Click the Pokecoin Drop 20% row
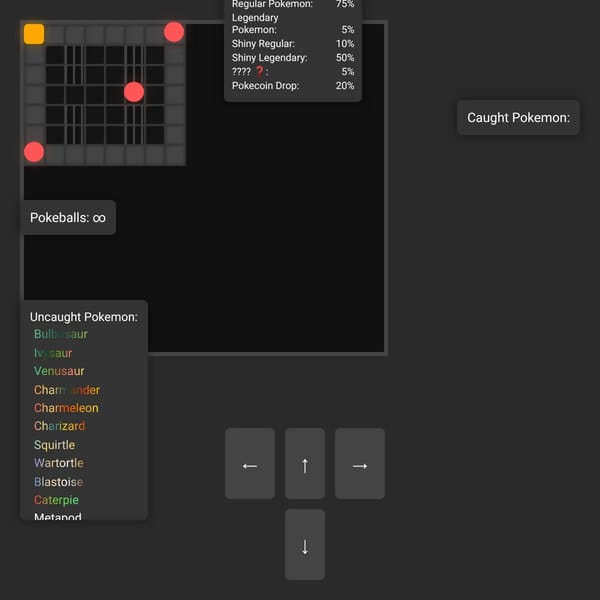 (293, 86)
